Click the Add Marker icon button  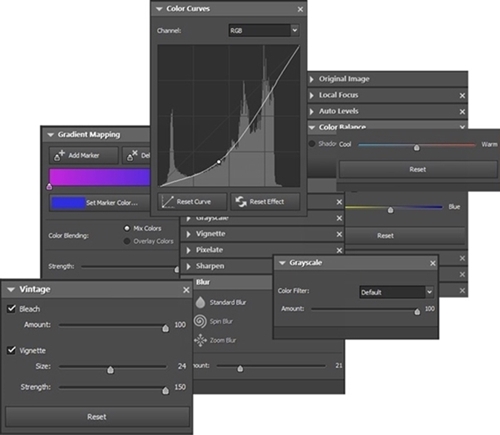[59, 155]
